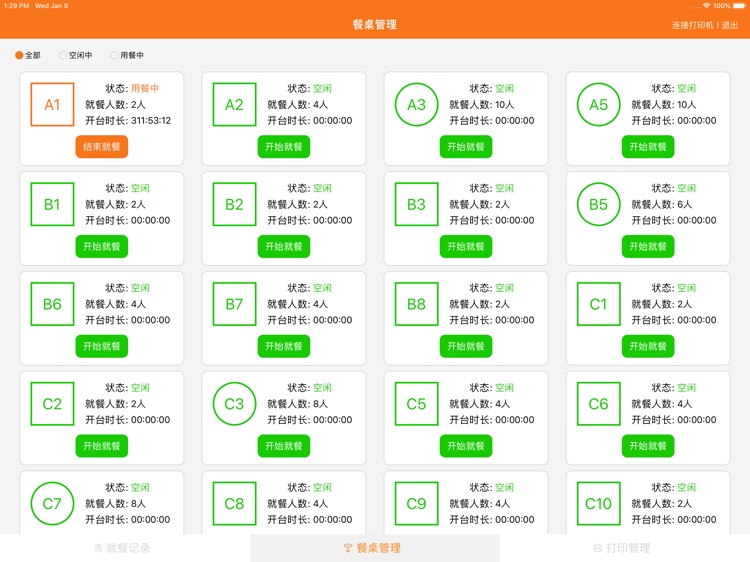The width and height of the screenshot is (750, 562).
Task: Select the C9 square table icon
Action: 417,503
